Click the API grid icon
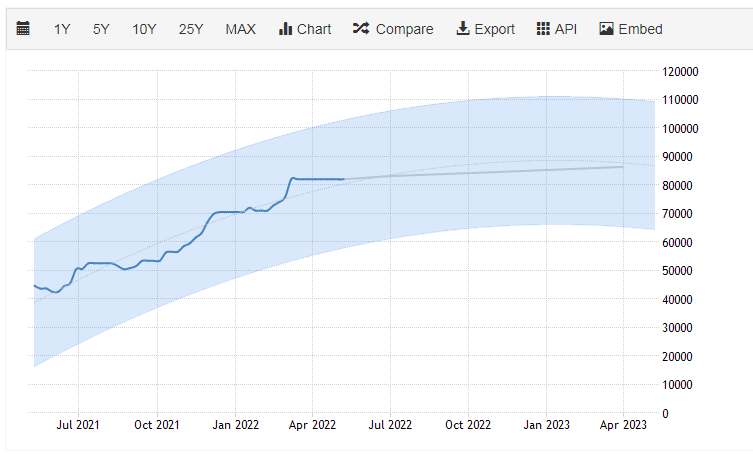This screenshot has height=455, width=753. (x=543, y=29)
